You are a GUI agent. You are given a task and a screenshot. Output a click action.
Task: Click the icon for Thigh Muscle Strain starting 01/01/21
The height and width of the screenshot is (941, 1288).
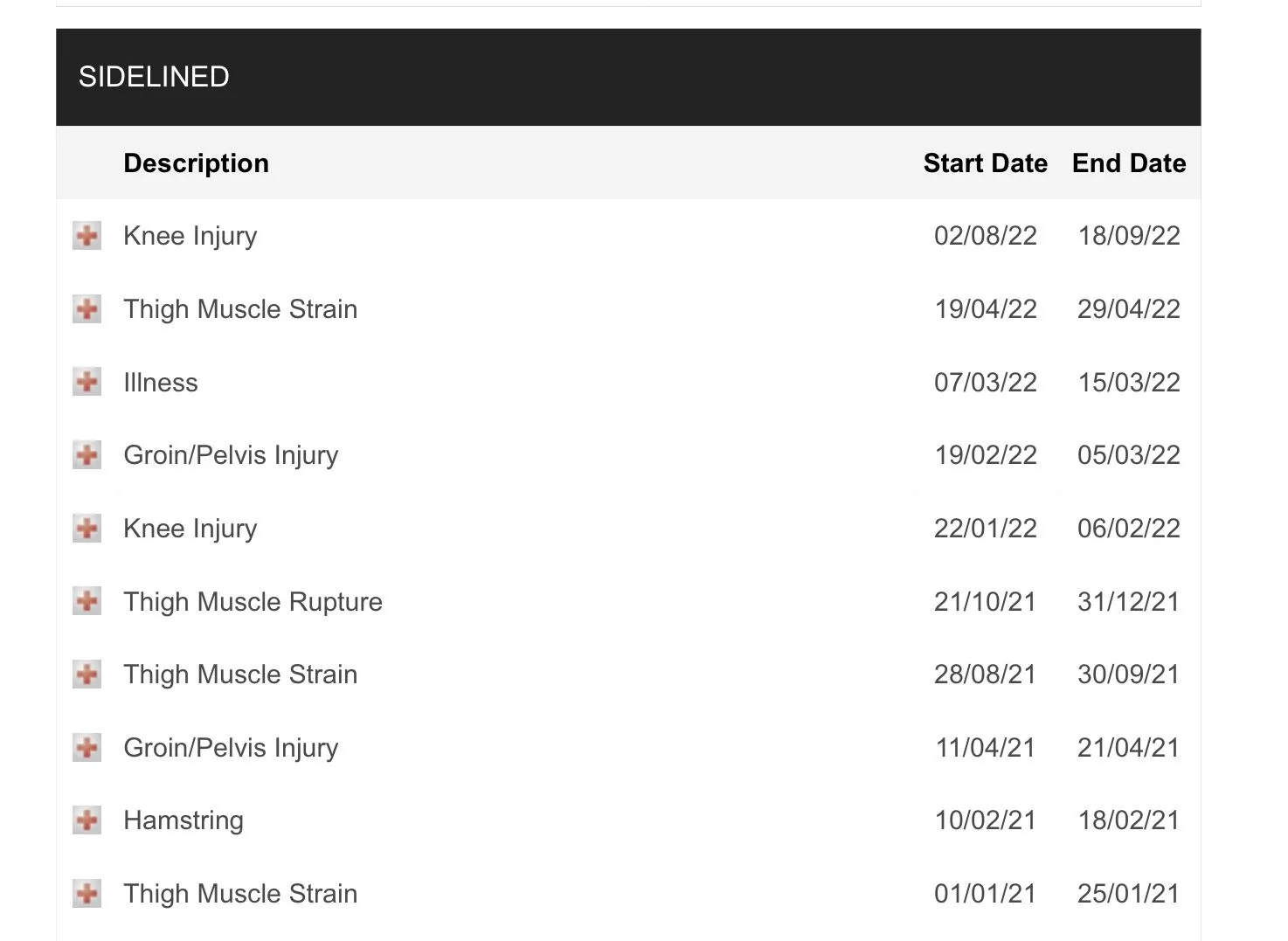87,893
